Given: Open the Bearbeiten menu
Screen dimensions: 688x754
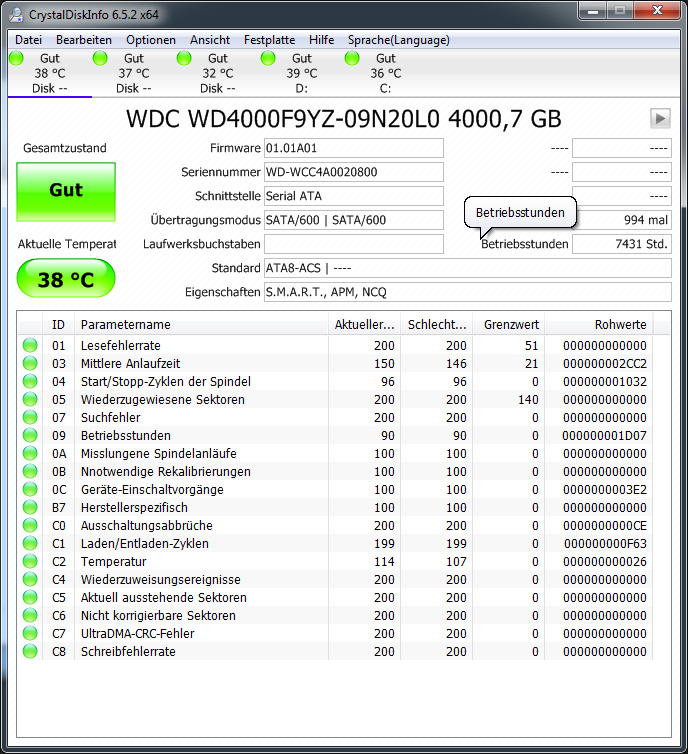Looking at the screenshot, I should pos(84,40).
